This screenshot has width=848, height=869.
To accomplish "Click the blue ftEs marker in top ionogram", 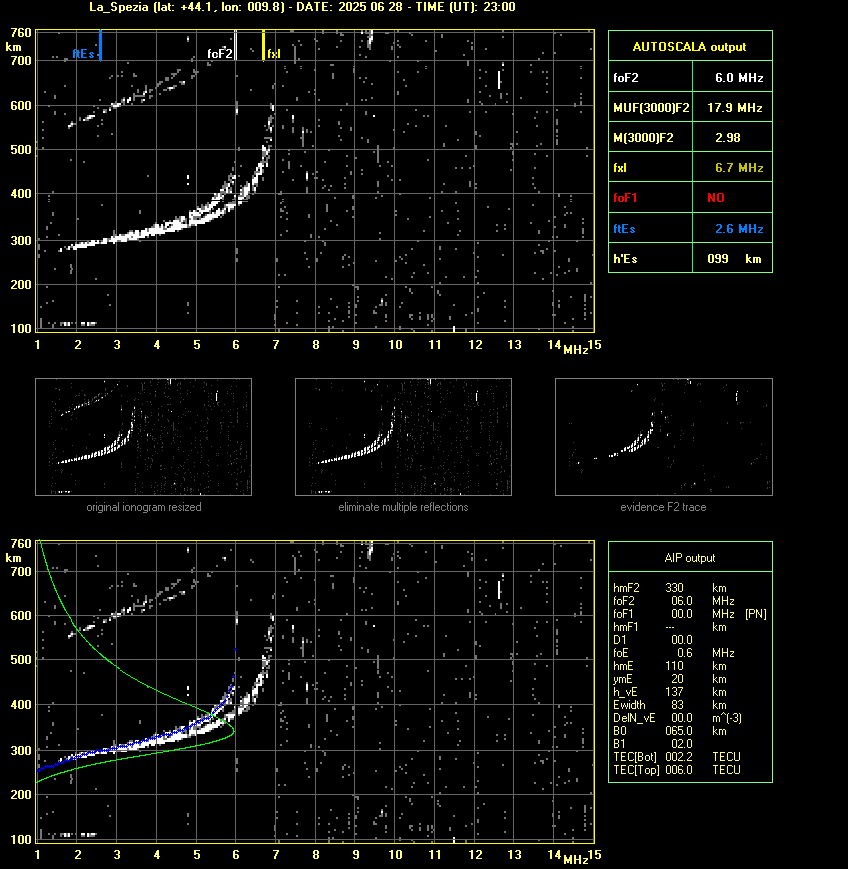I will 100,45.
